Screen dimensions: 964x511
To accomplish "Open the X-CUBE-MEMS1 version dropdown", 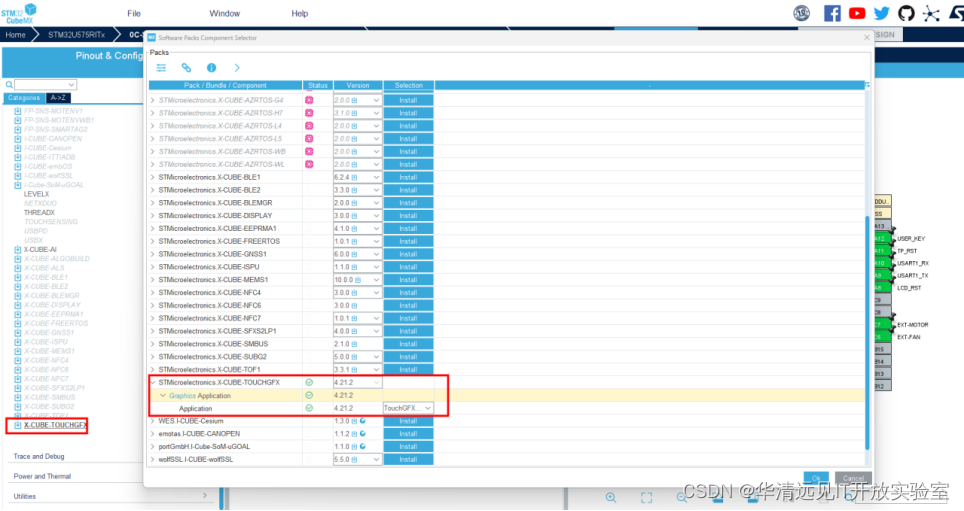I will click(376, 280).
